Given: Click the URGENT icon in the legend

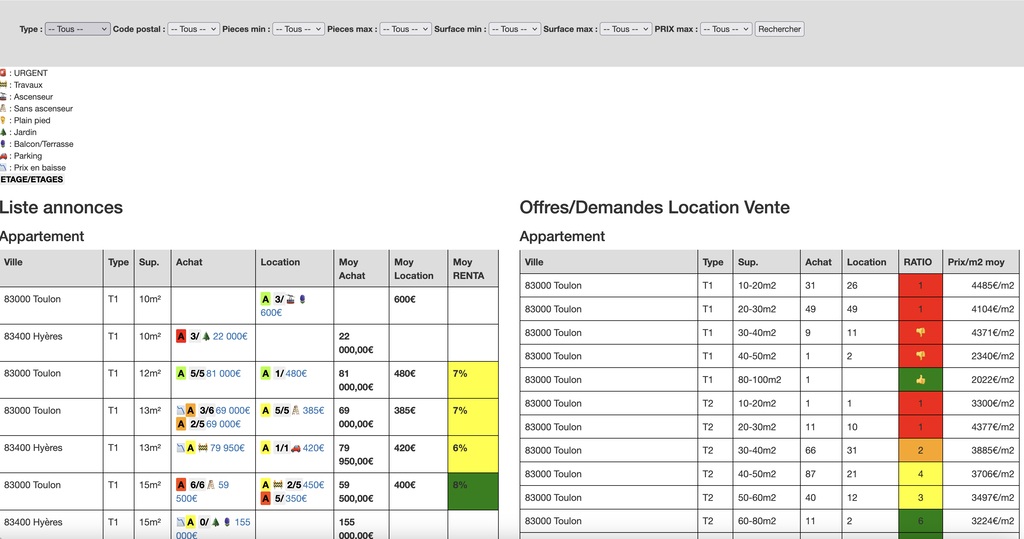Looking at the screenshot, I should click(3, 73).
